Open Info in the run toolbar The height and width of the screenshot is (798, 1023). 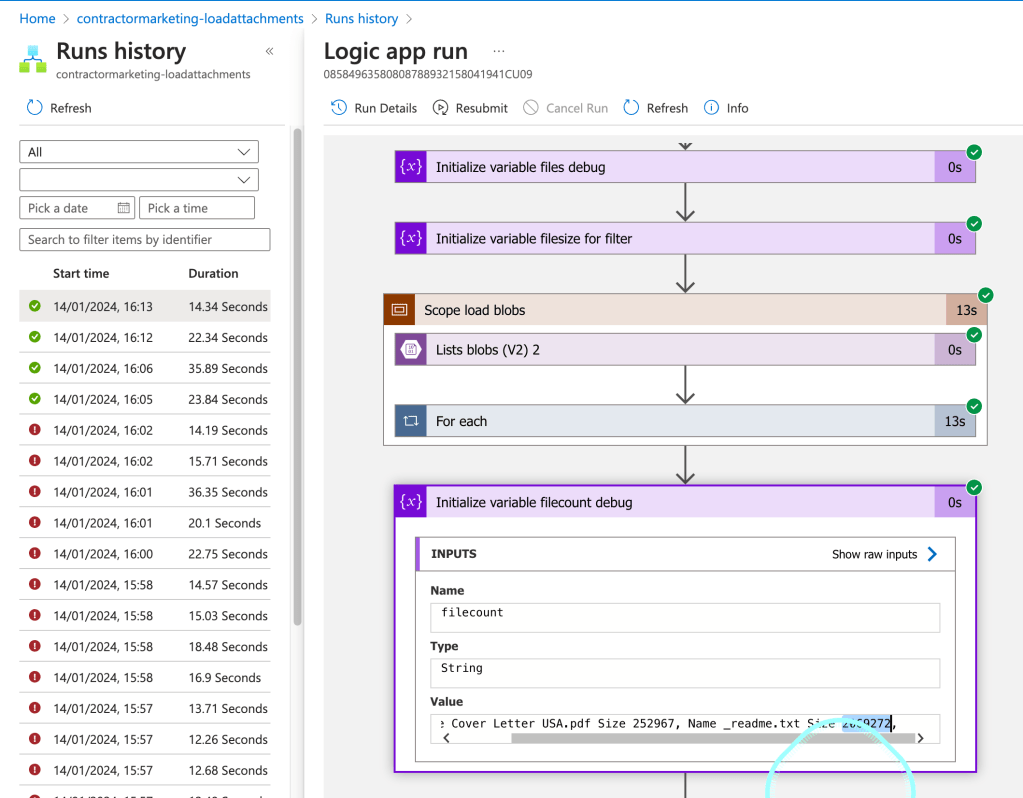tap(726, 108)
